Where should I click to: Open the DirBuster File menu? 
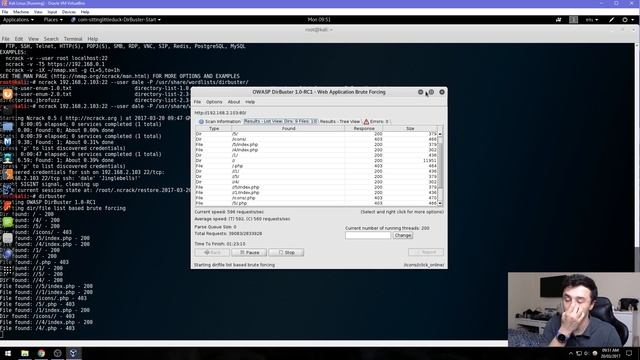click(197, 102)
